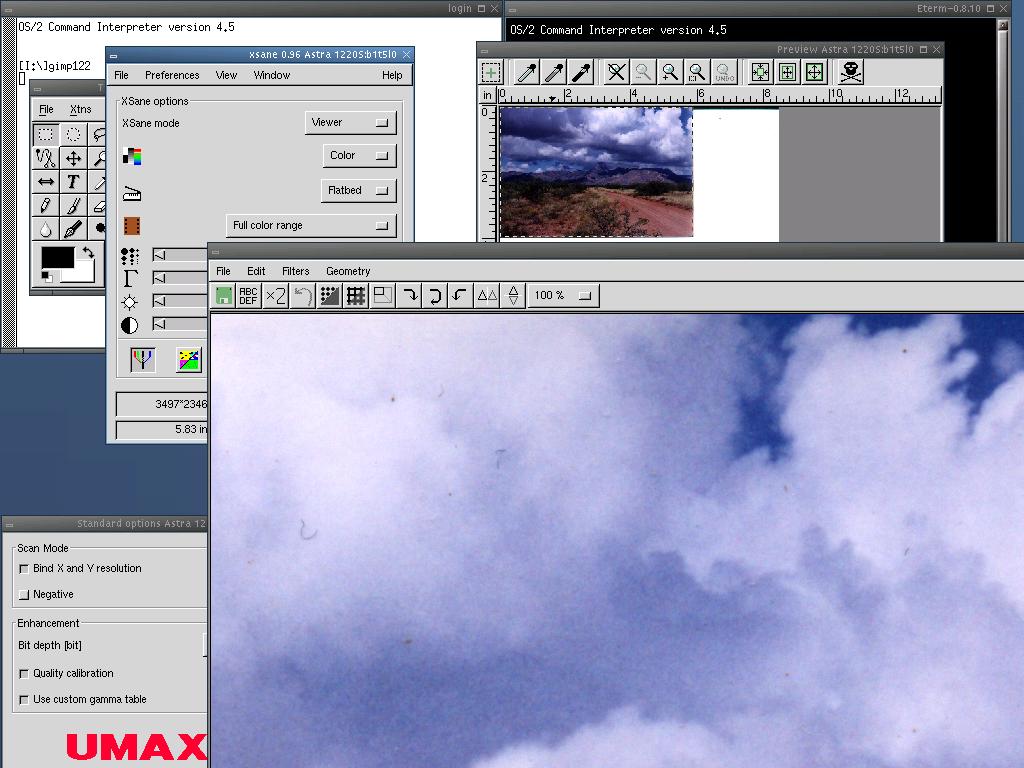Enable Bind X and Y resolution
The image size is (1024, 768).
[24, 569]
